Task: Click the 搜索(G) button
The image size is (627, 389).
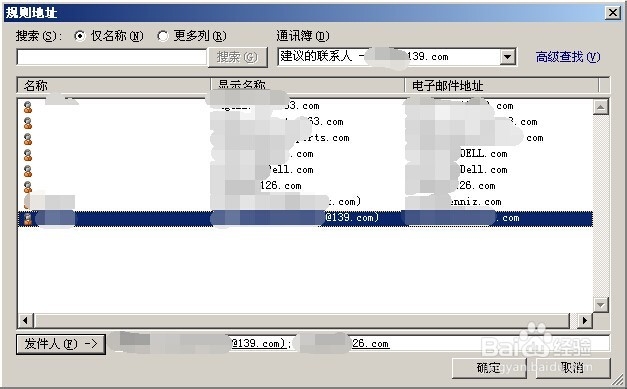Action: [x=238, y=57]
